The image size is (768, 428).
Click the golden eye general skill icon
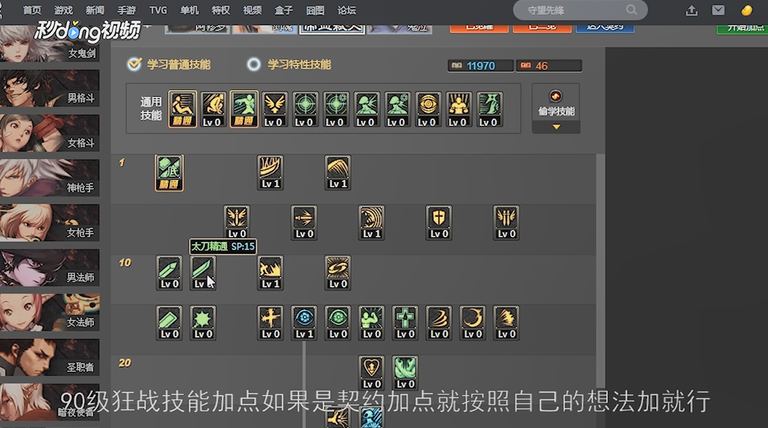pos(428,109)
